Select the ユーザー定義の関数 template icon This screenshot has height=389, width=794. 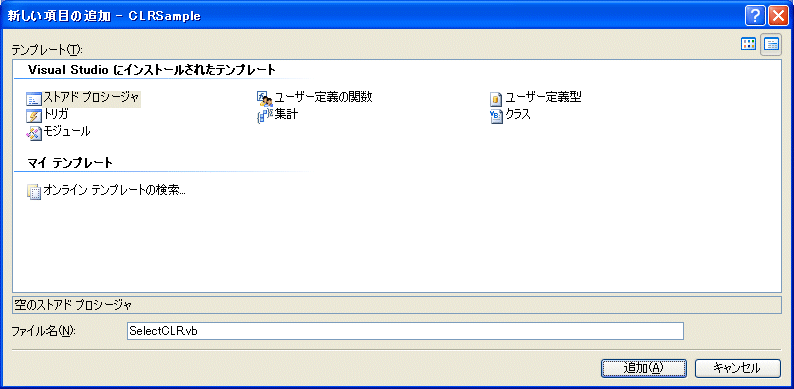point(265,99)
